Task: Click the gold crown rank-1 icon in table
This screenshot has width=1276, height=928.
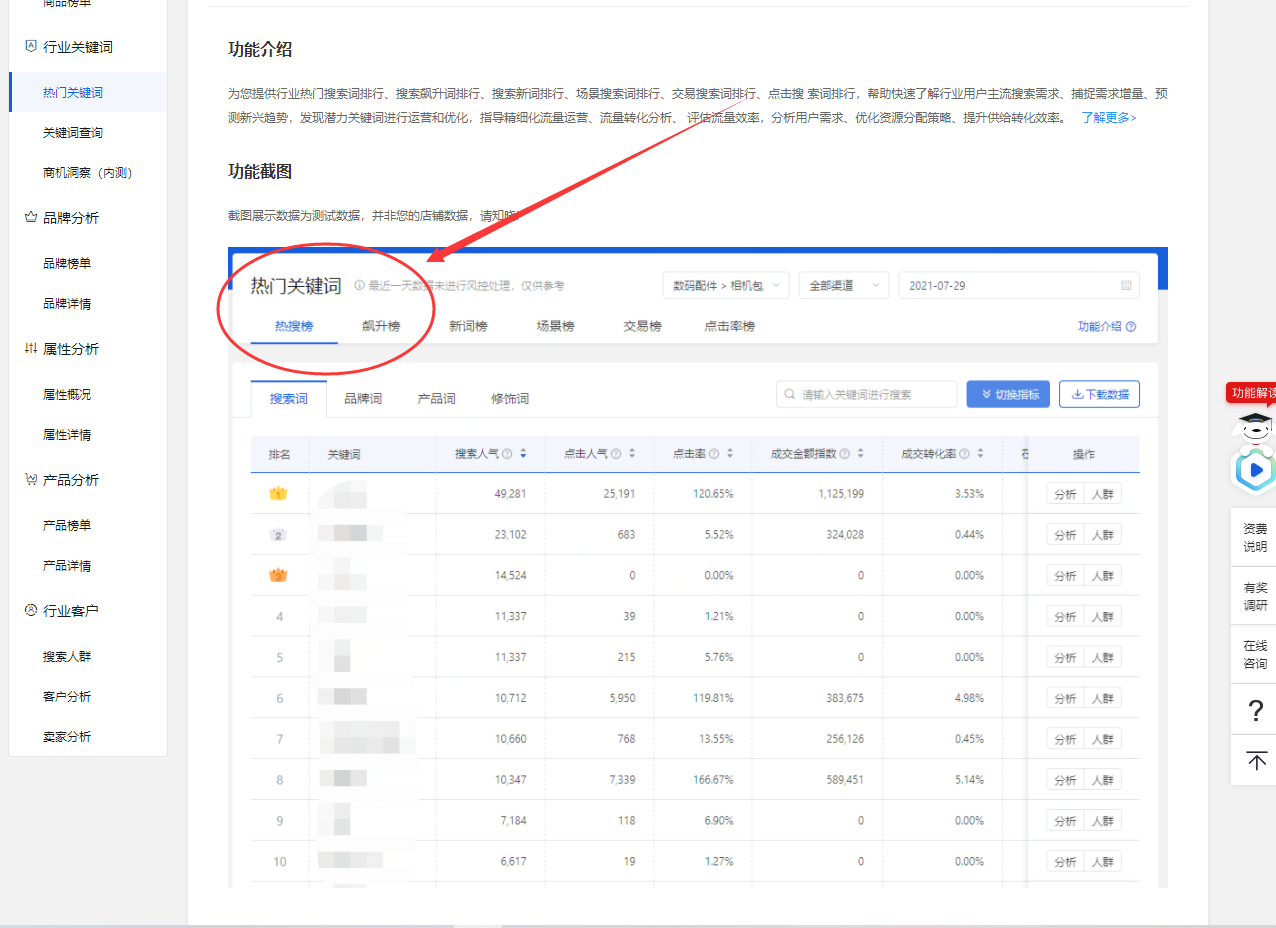Action: click(x=278, y=494)
